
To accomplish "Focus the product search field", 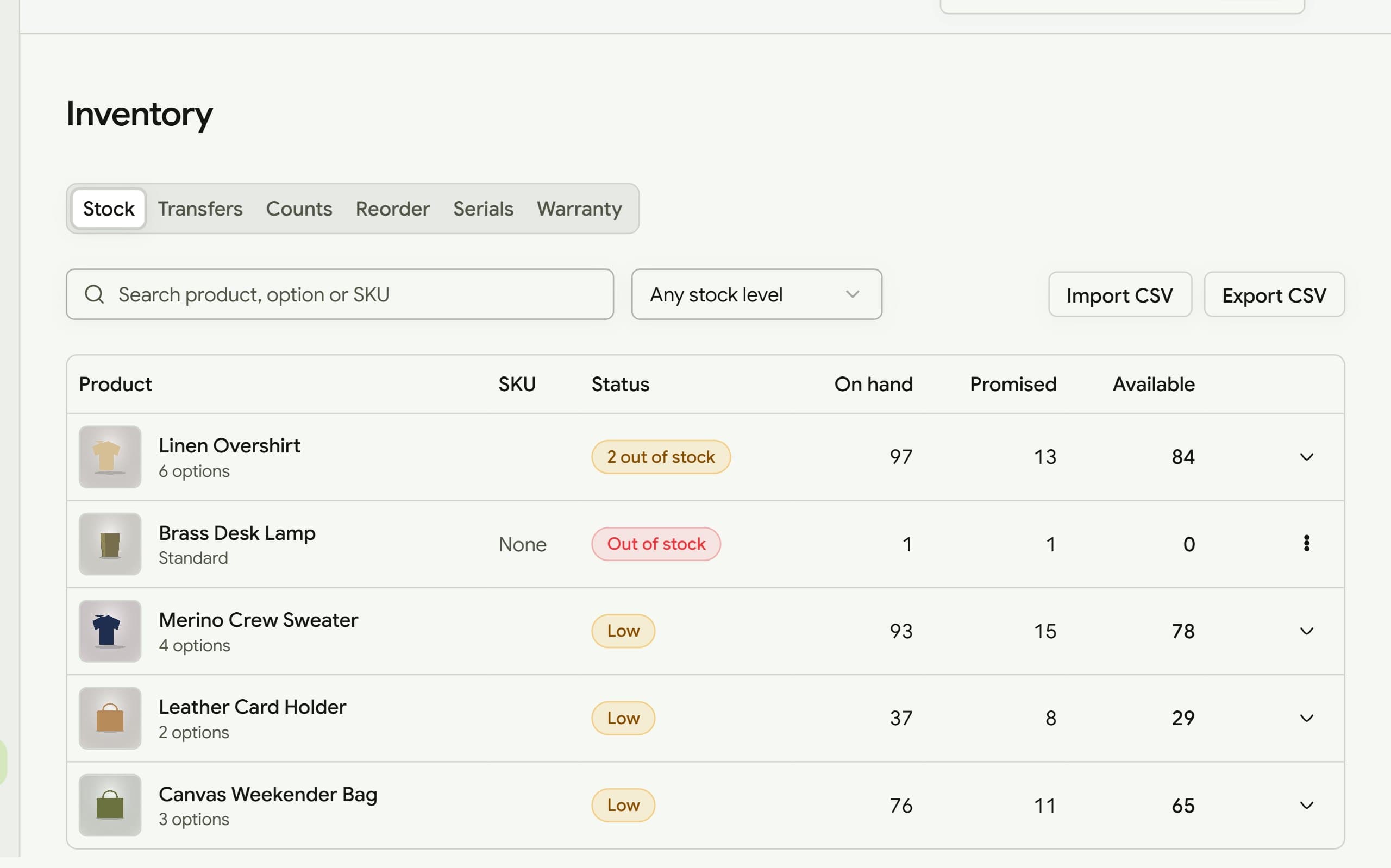I will [340, 294].
